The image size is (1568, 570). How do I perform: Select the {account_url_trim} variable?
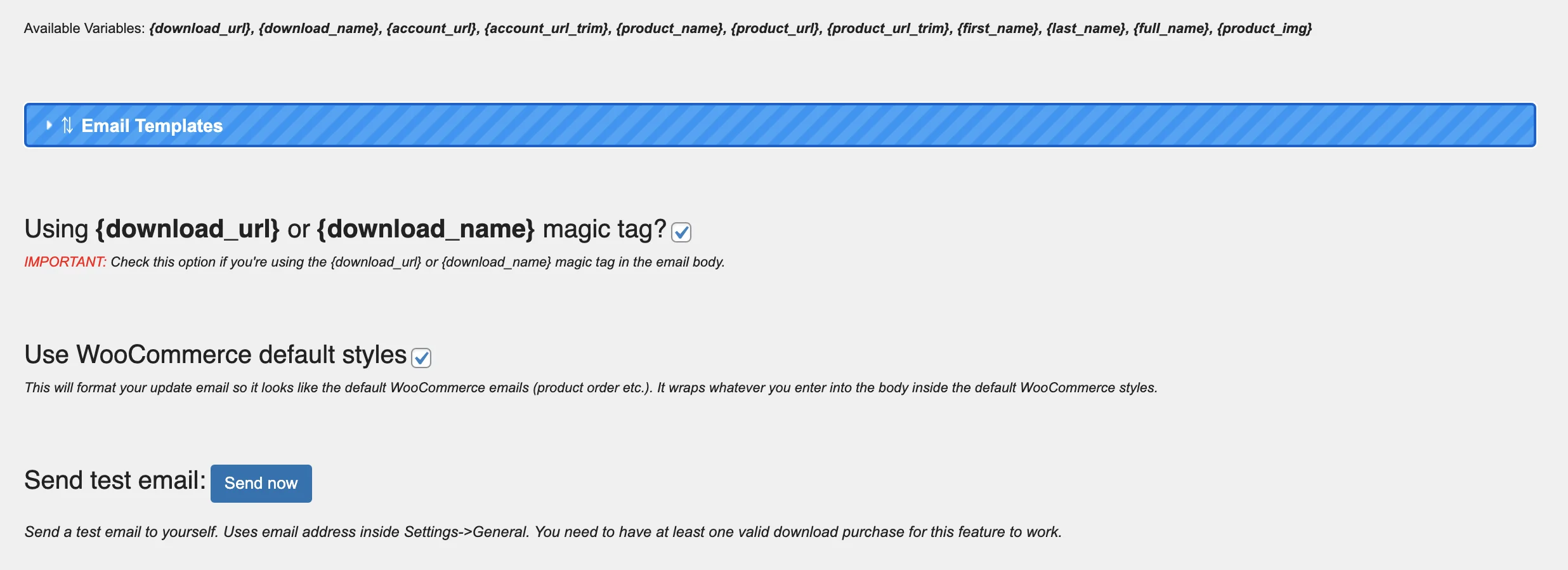(546, 29)
